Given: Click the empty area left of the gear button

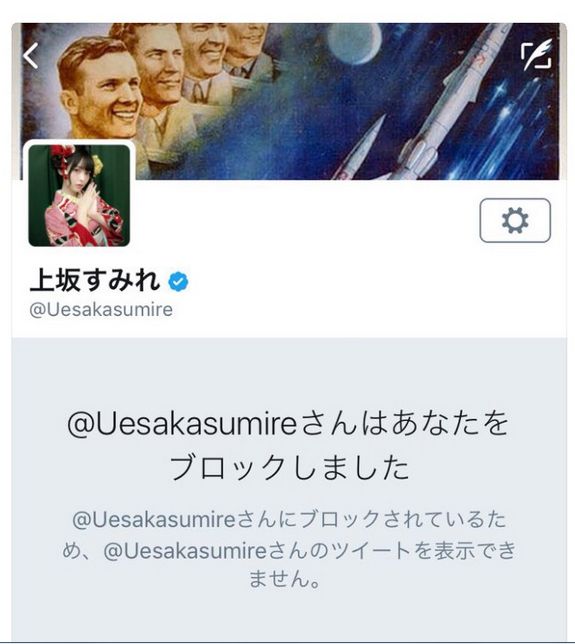Looking at the screenshot, I should tap(304, 222).
